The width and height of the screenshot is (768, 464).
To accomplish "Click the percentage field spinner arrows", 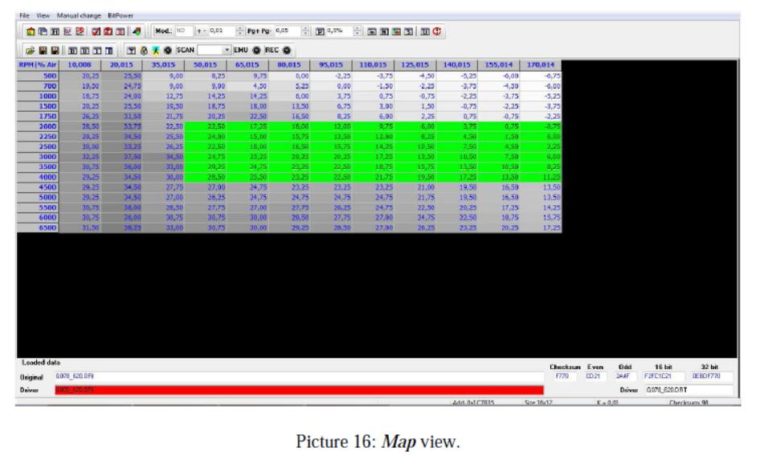I will click(x=354, y=31).
